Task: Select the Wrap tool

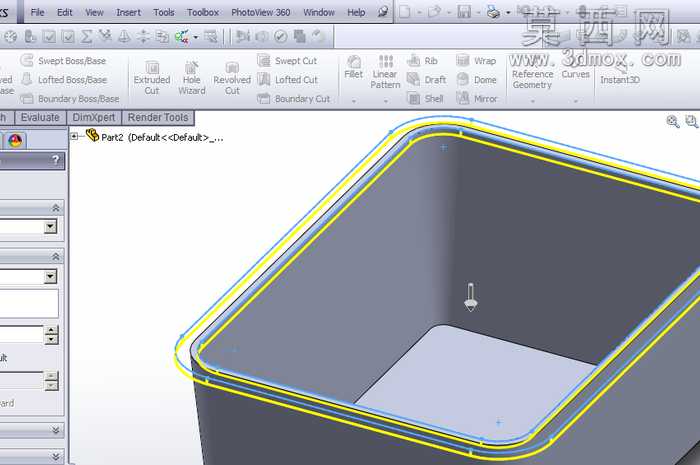Action: click(x=476, y=61)
